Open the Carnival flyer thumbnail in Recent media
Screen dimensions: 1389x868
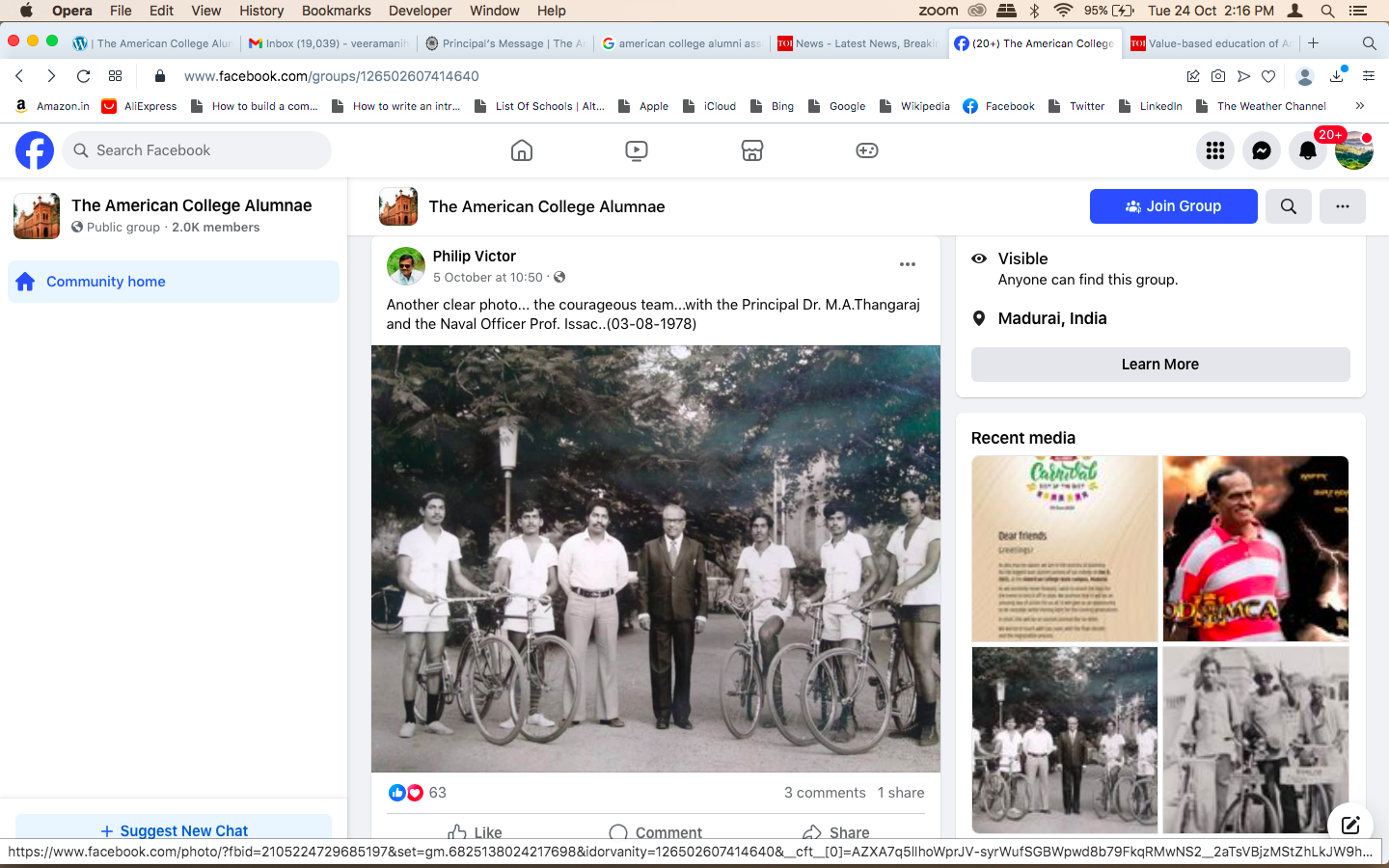(1064, 549)
